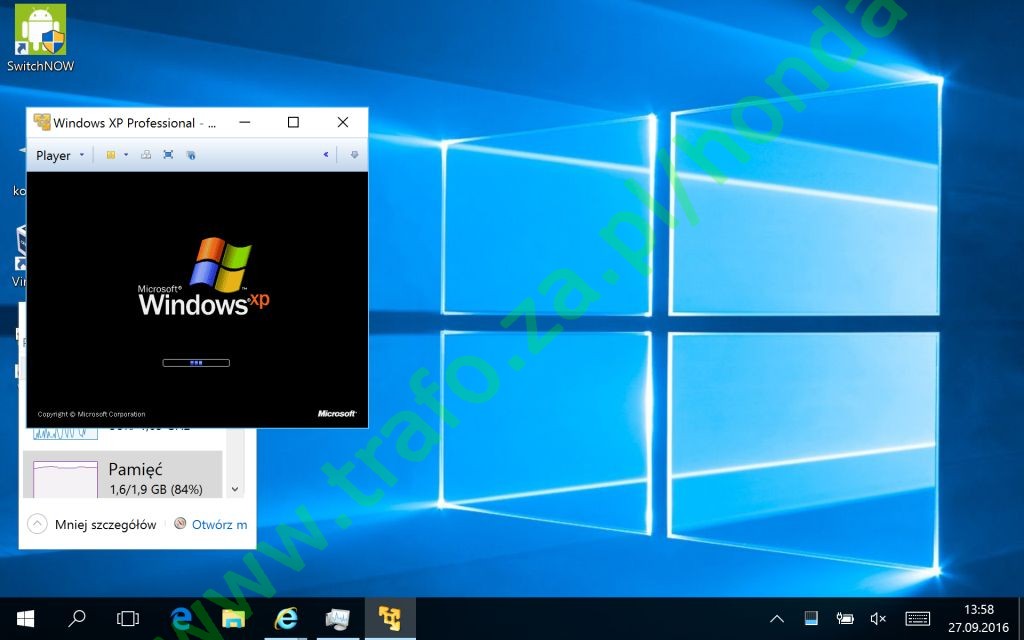Viewport: 1024px width, 640px height.
Task: Switch to VMware Player on the taskbar
Action: 390,618
